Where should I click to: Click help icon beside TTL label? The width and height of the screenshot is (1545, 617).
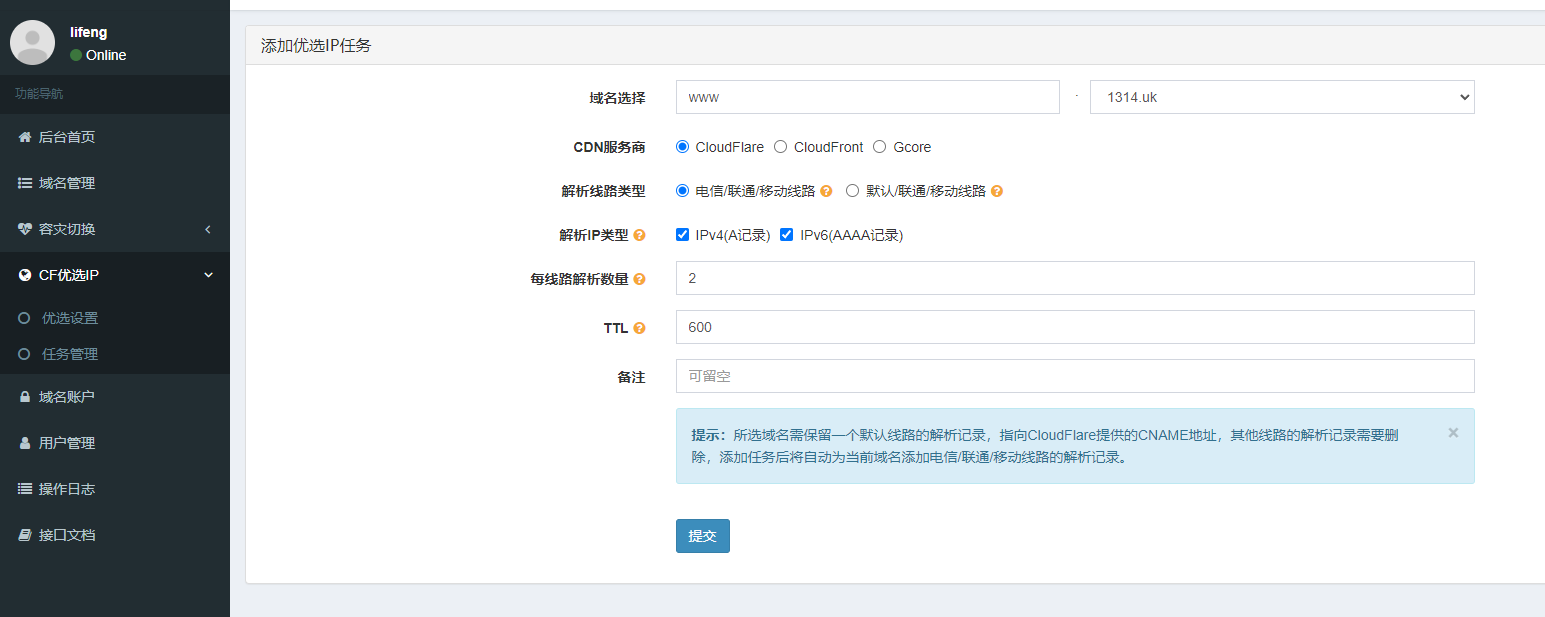(639, 328)
